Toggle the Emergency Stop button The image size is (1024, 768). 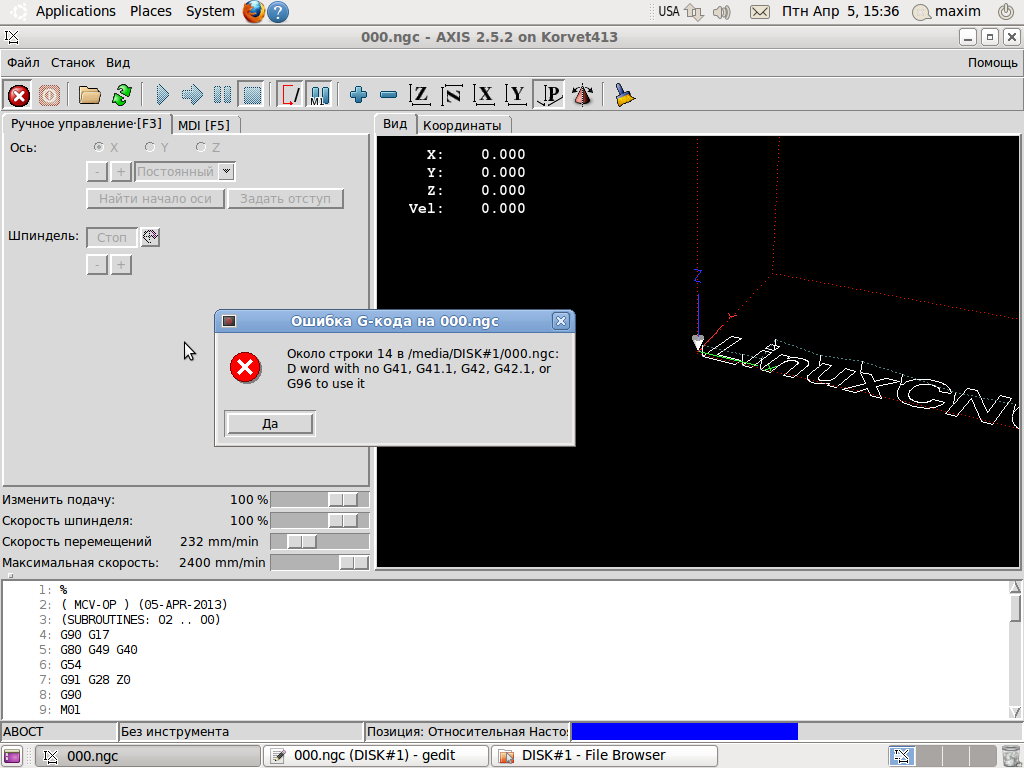(x=18, y=95)
